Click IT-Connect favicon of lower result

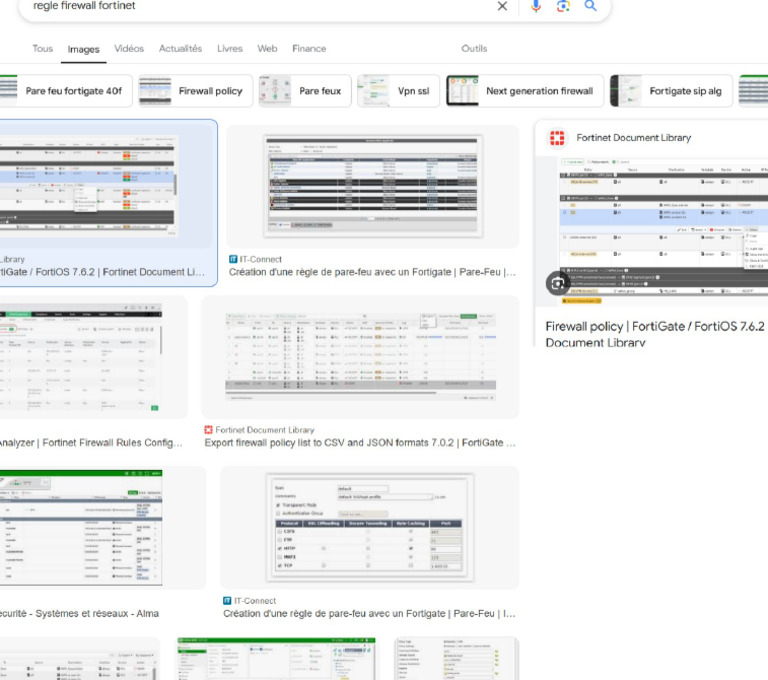coord(227,601)
